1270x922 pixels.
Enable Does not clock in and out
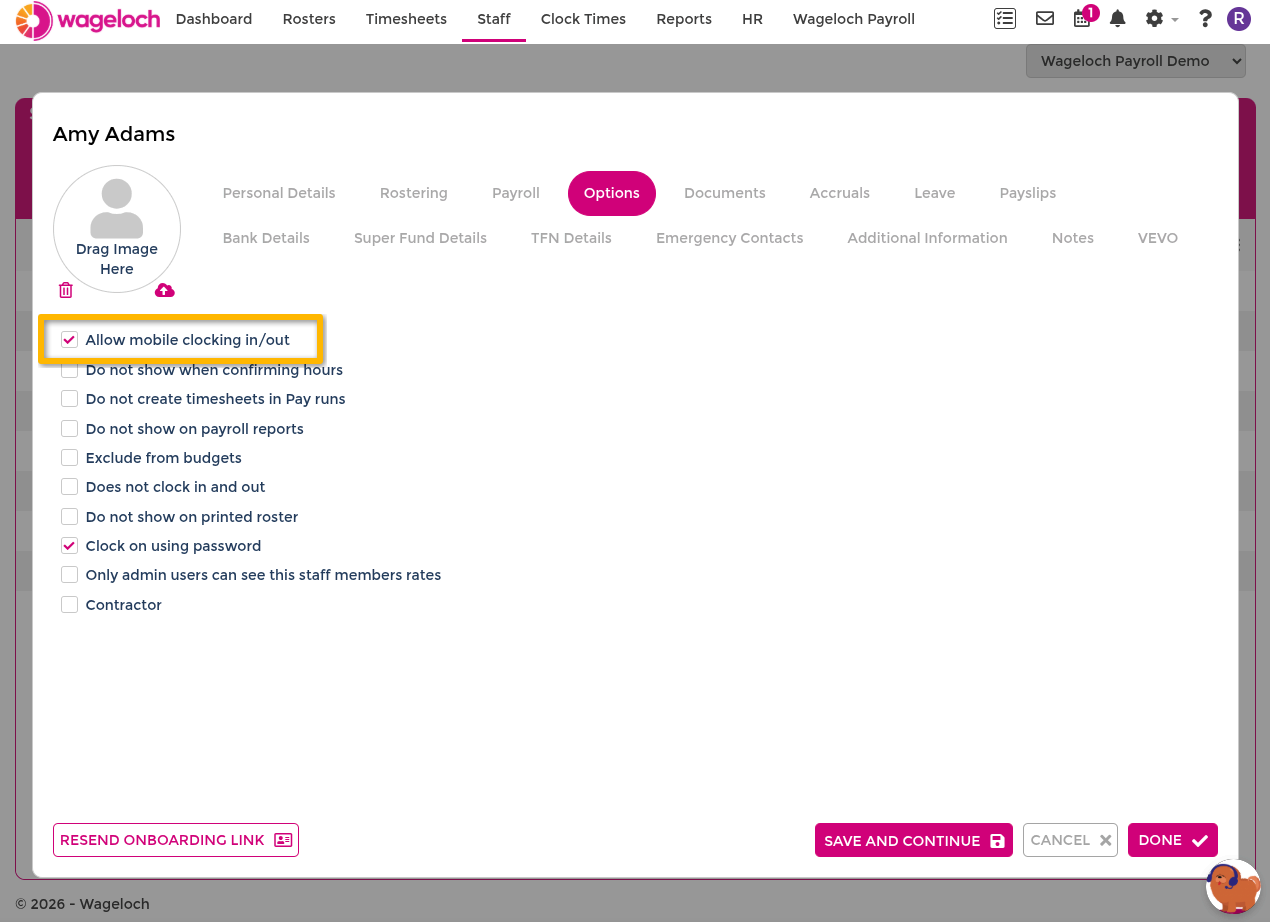(69, 487)
